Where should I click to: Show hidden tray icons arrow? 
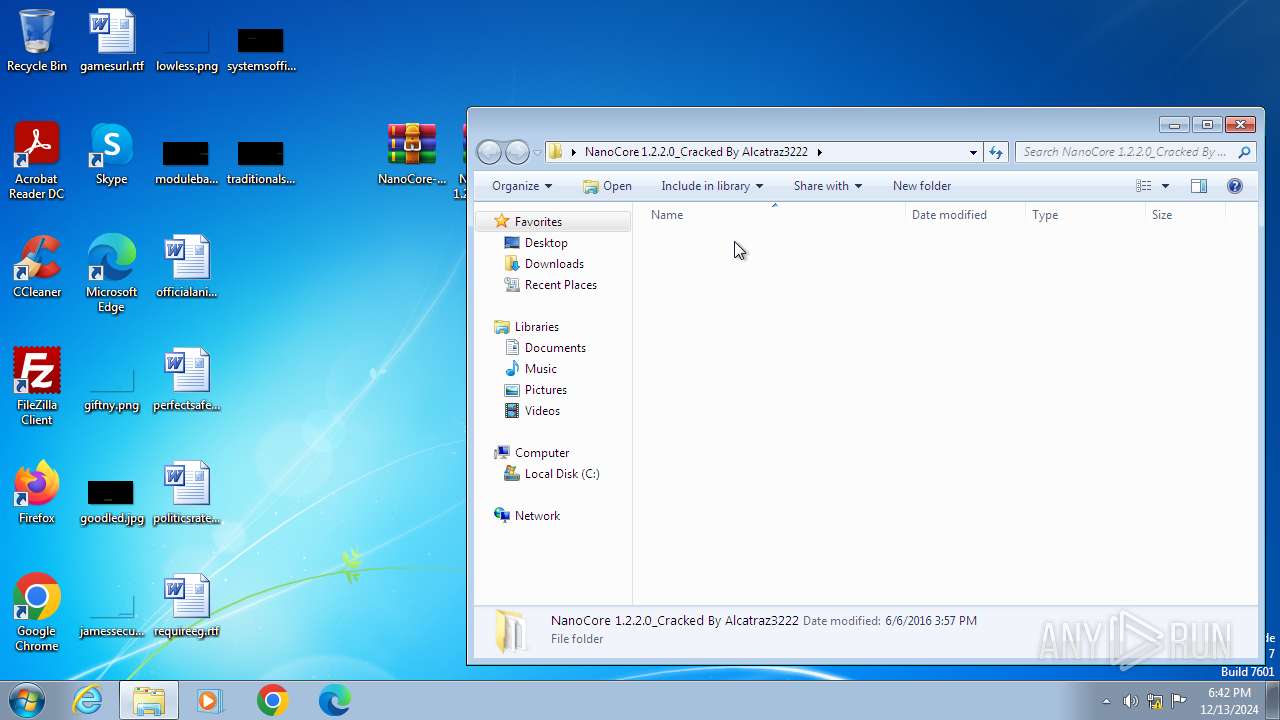tap(1106, 701)
